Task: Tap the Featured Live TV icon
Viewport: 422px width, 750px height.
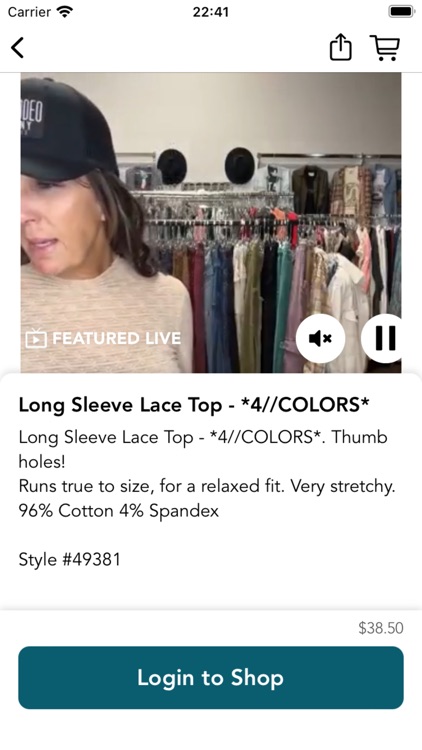Action: pos(36,338)
